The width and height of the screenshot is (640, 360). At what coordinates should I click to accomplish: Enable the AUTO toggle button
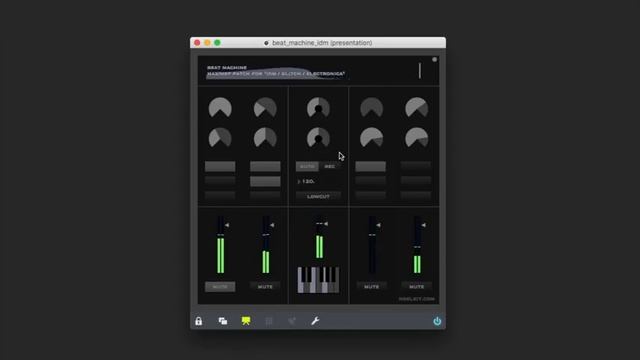(307, 167)
